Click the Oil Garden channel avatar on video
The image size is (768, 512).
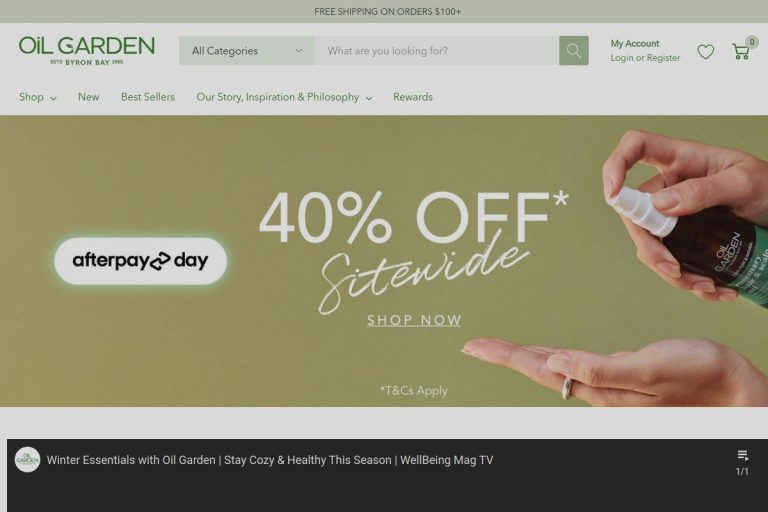(x=27, y=460)
